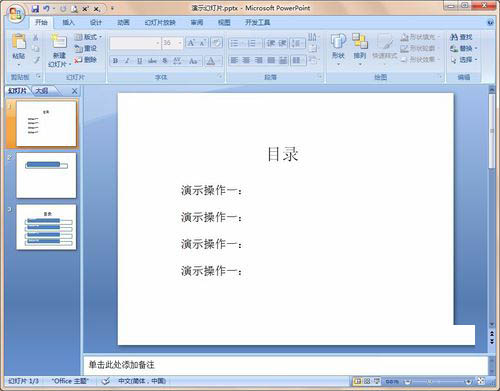Click the zoom in plus button
This screenshot has height=391, width=500.
point(468,381)
